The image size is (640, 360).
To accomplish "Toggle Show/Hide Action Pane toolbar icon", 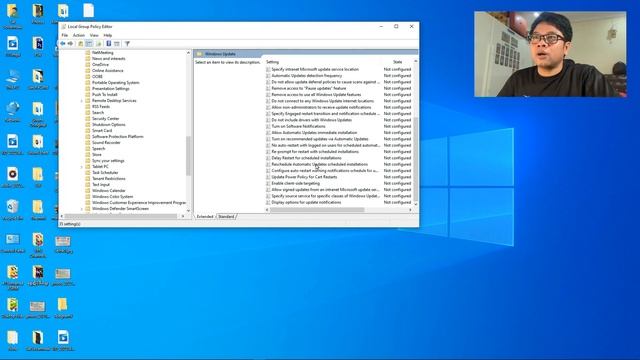I will point(117,44).
